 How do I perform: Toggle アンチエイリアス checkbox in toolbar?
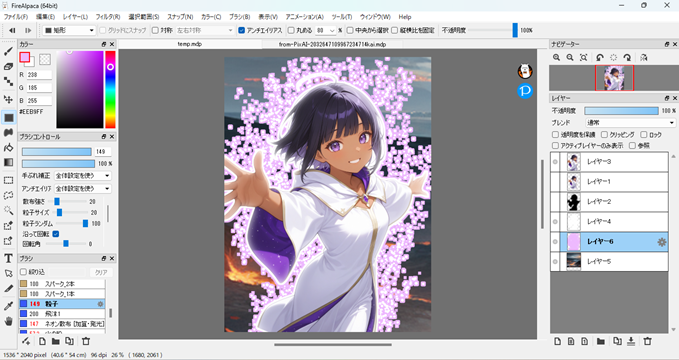pyautogui.click(x=242, y=30)
